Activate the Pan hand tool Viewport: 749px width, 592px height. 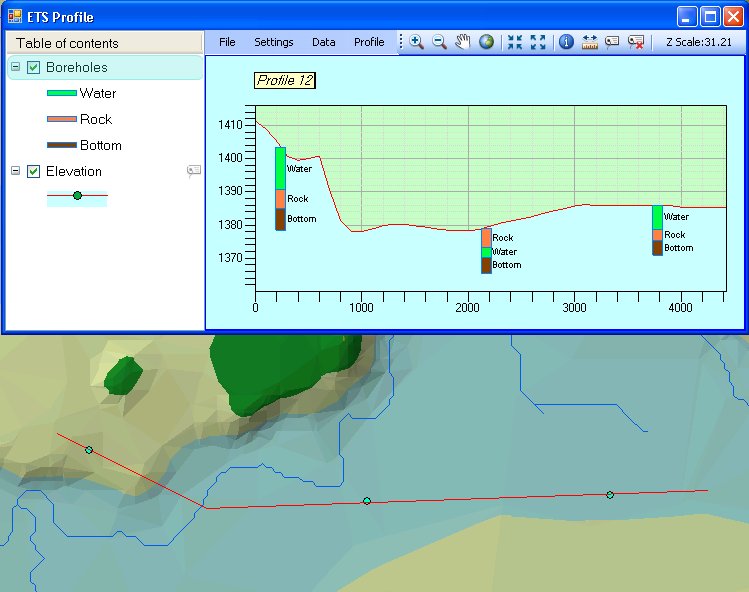pyautogui.click(x=462, y=42)
